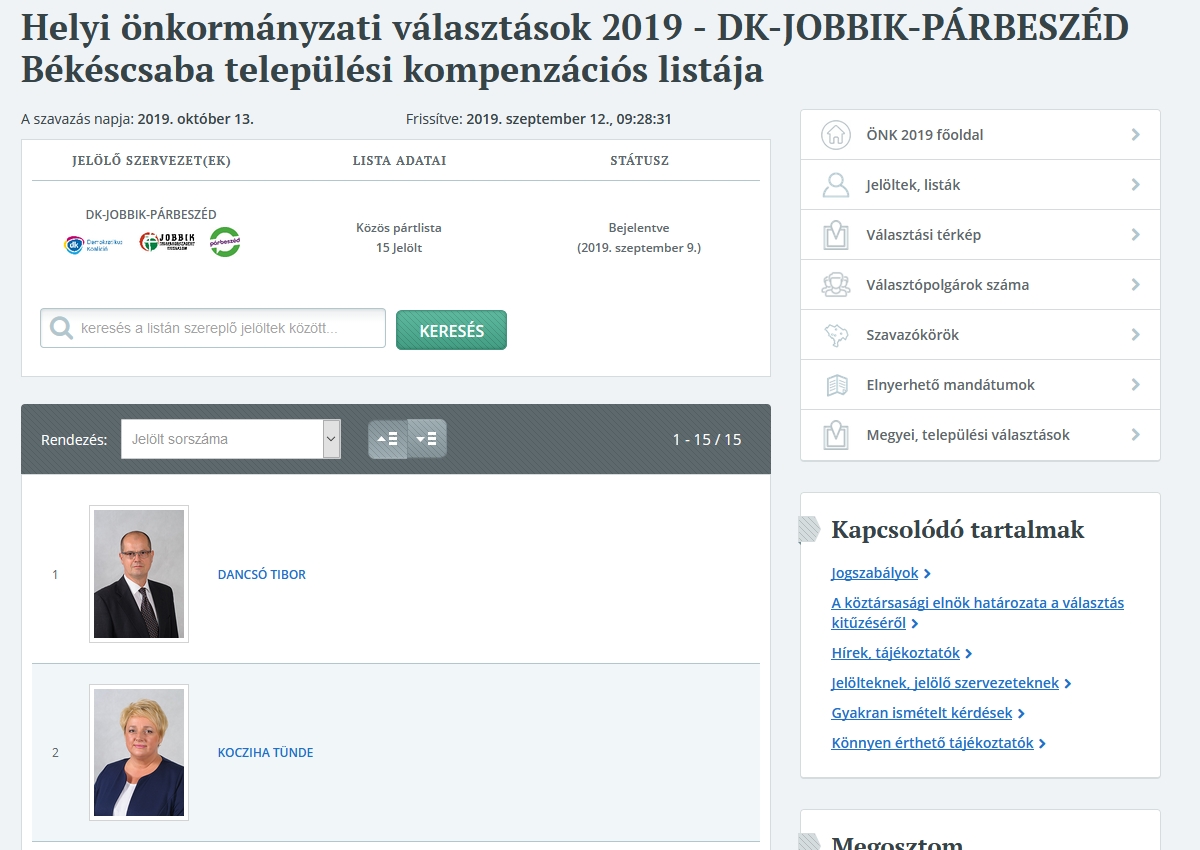Click the chevron on Választópolgárok száma row
The height and width of the screenshot is (850, 1200).
click(1135, 285)
